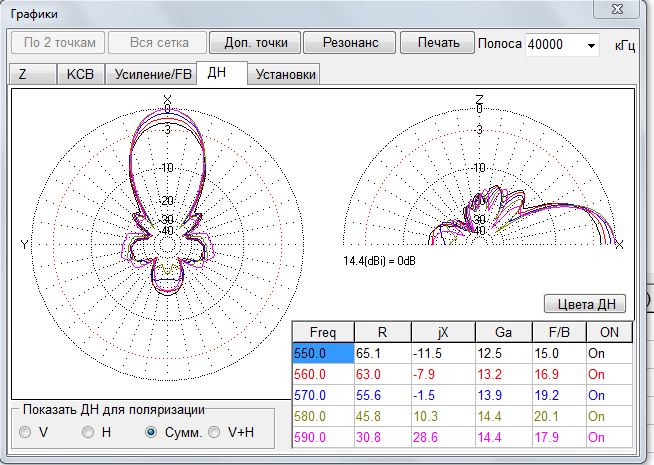654x465 pixels.
Task: Open the 'Установки' settings tab
Action: click(285, 75)
